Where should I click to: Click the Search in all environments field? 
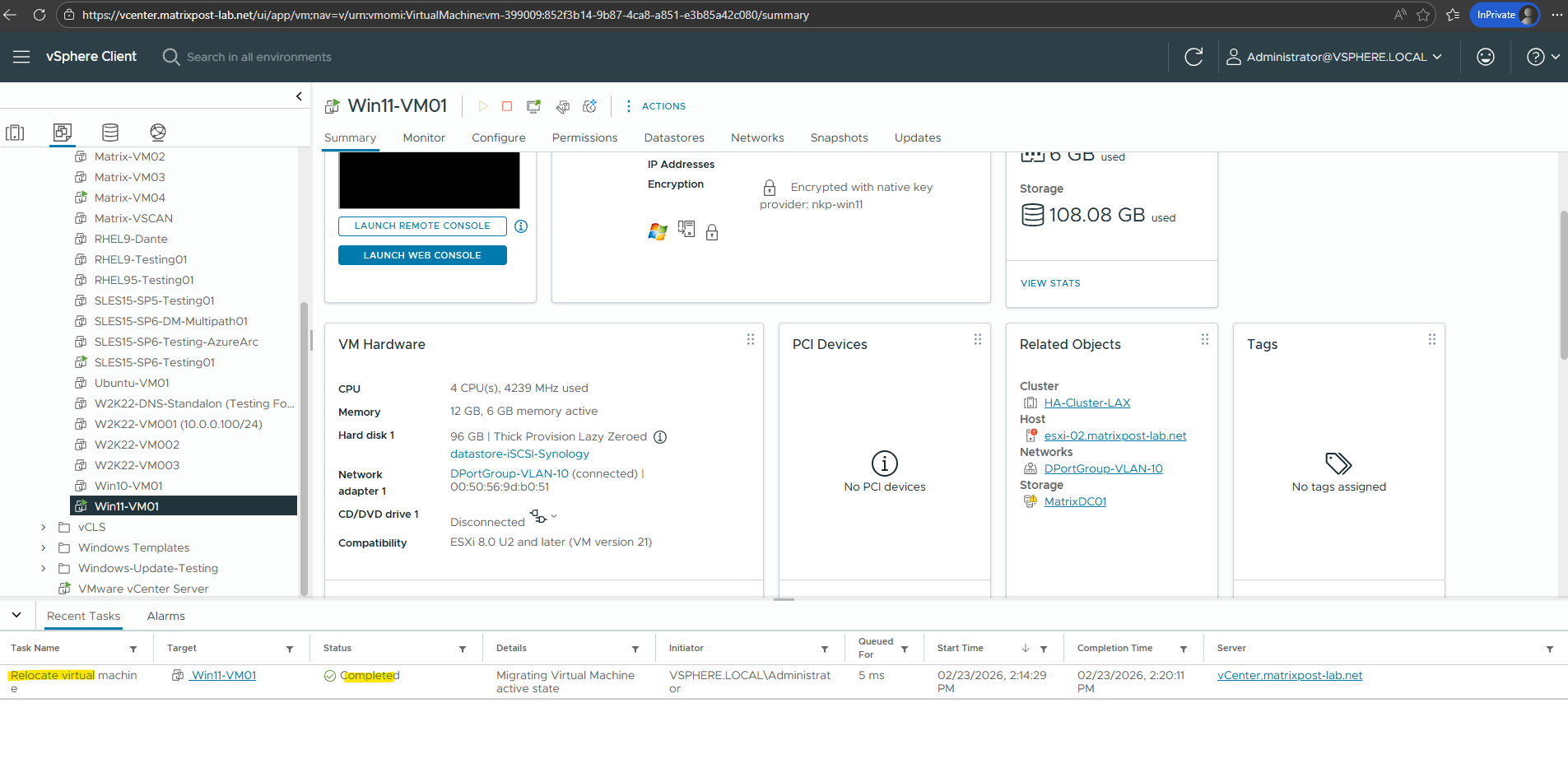coord(258,57)
